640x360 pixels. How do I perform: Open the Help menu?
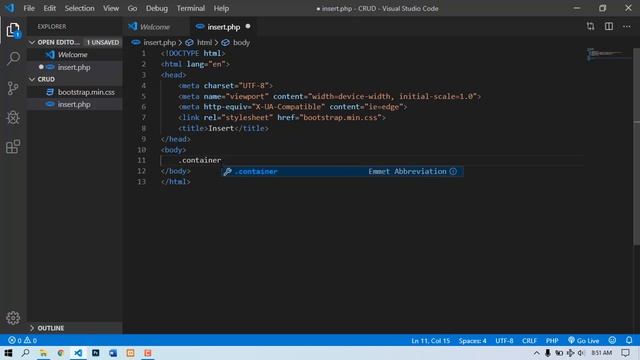click(x=221, y=8)
